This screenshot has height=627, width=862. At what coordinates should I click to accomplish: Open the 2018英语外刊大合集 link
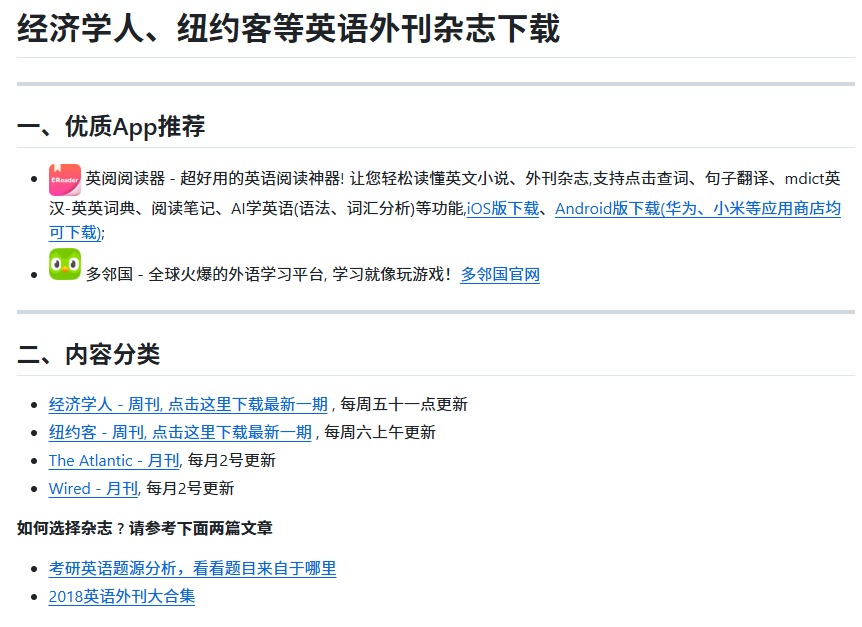click(x=122, y=596)
